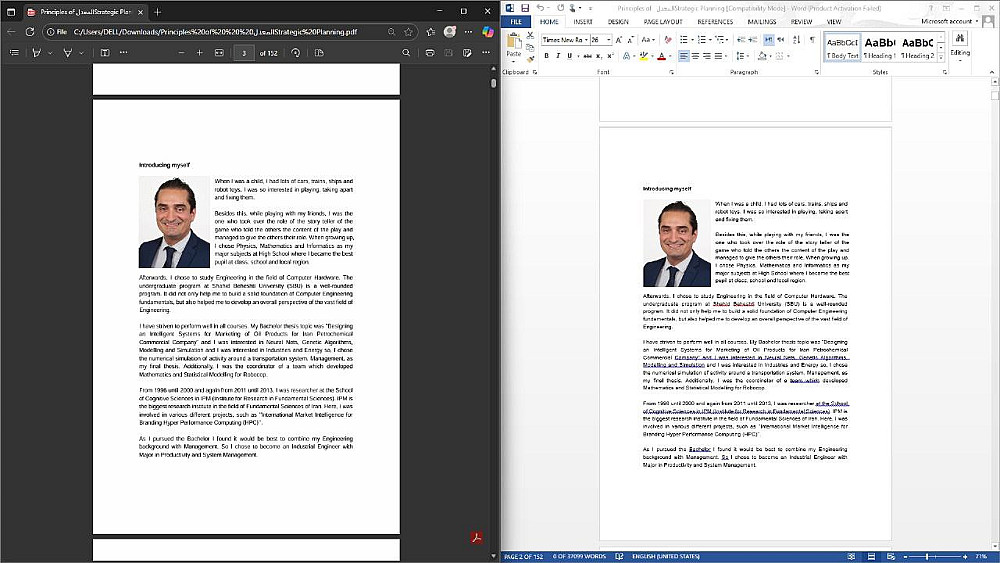
Task: Switch to PAGE LAYOUT ribbon tab
Action: (663, 22)
